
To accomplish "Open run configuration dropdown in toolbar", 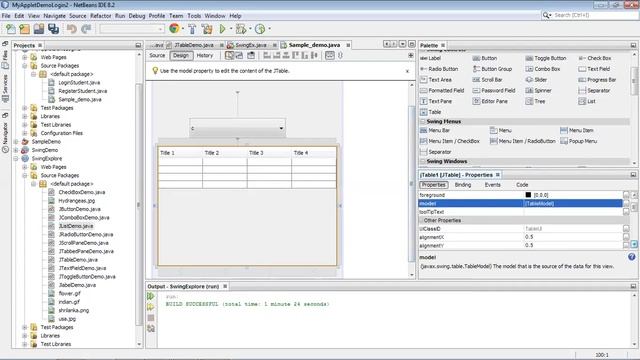I will (132, 29).
